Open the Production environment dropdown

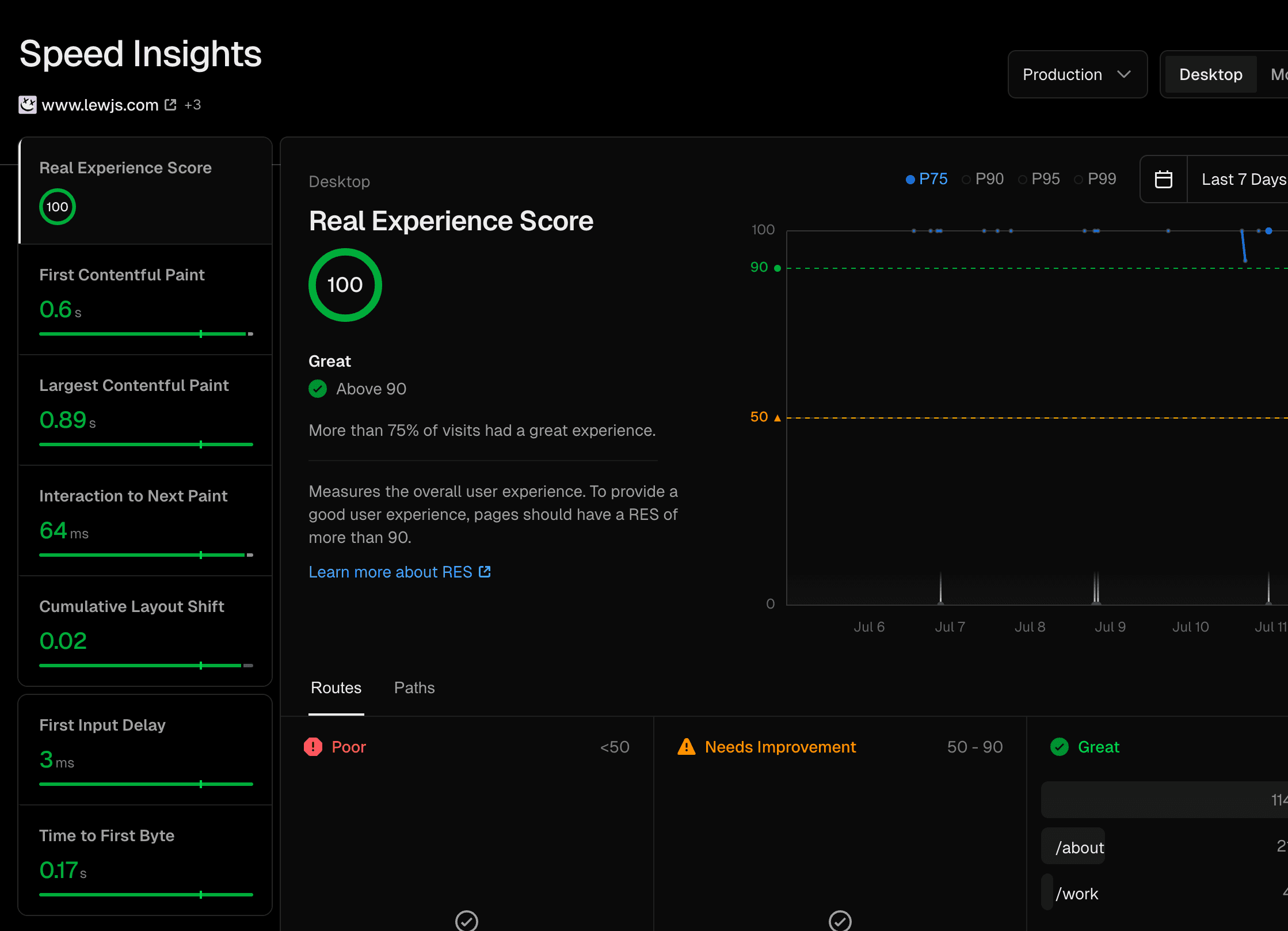click(1077, 74)
